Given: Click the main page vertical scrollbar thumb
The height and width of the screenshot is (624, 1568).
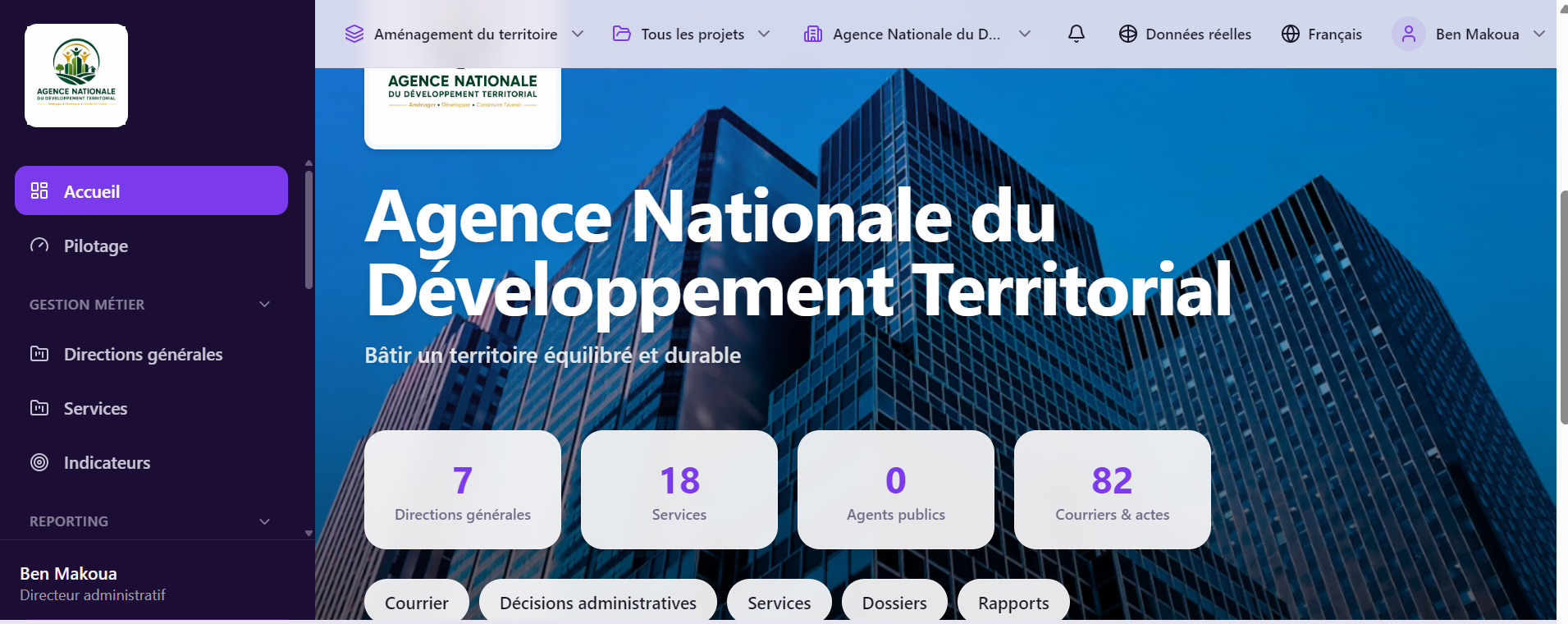Looking at the screenshot, I should pyautogui.click(x=1563, y=307).
